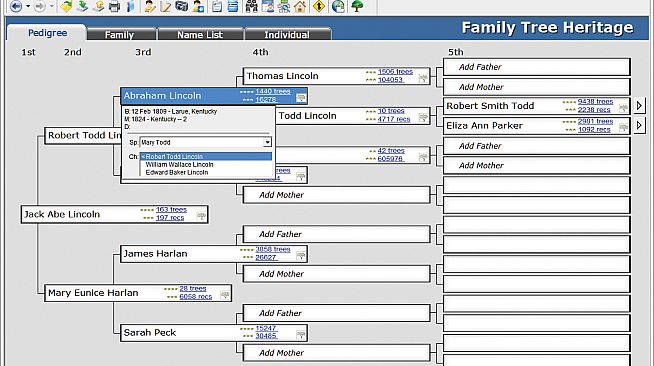Image resolution: width=654 pixels, height=366 pixels.
Task: Click the family group people icon
Action: (x=252, y=6)
